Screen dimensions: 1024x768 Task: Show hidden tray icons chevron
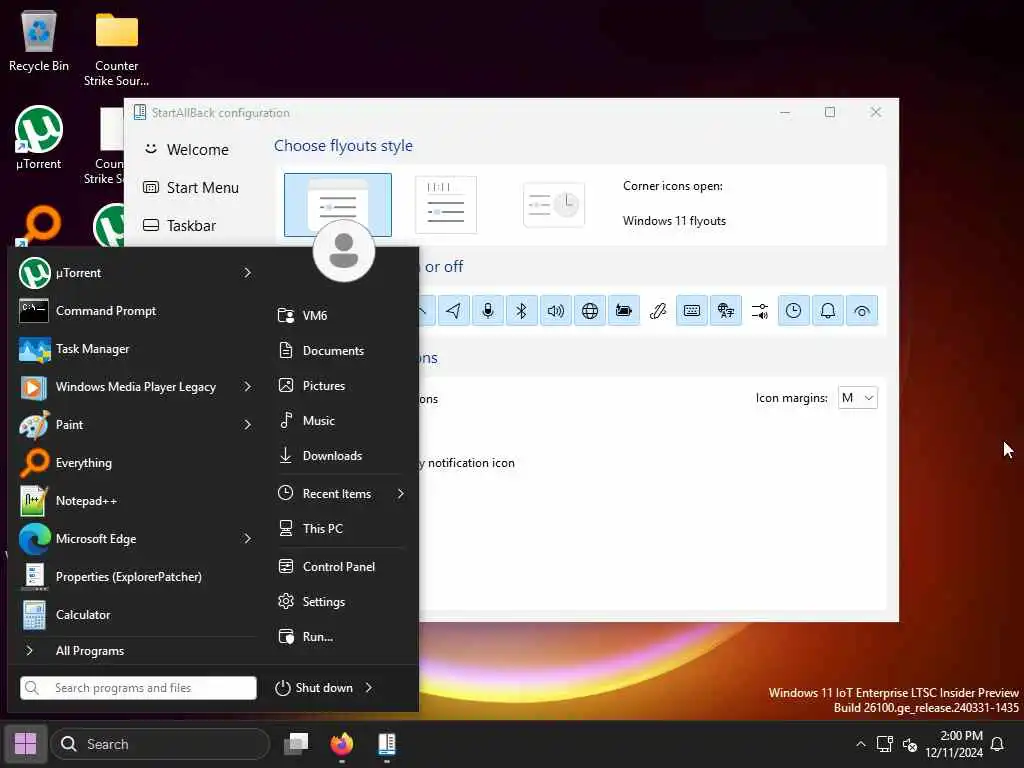pyautogui.click(x=861, y=744)
